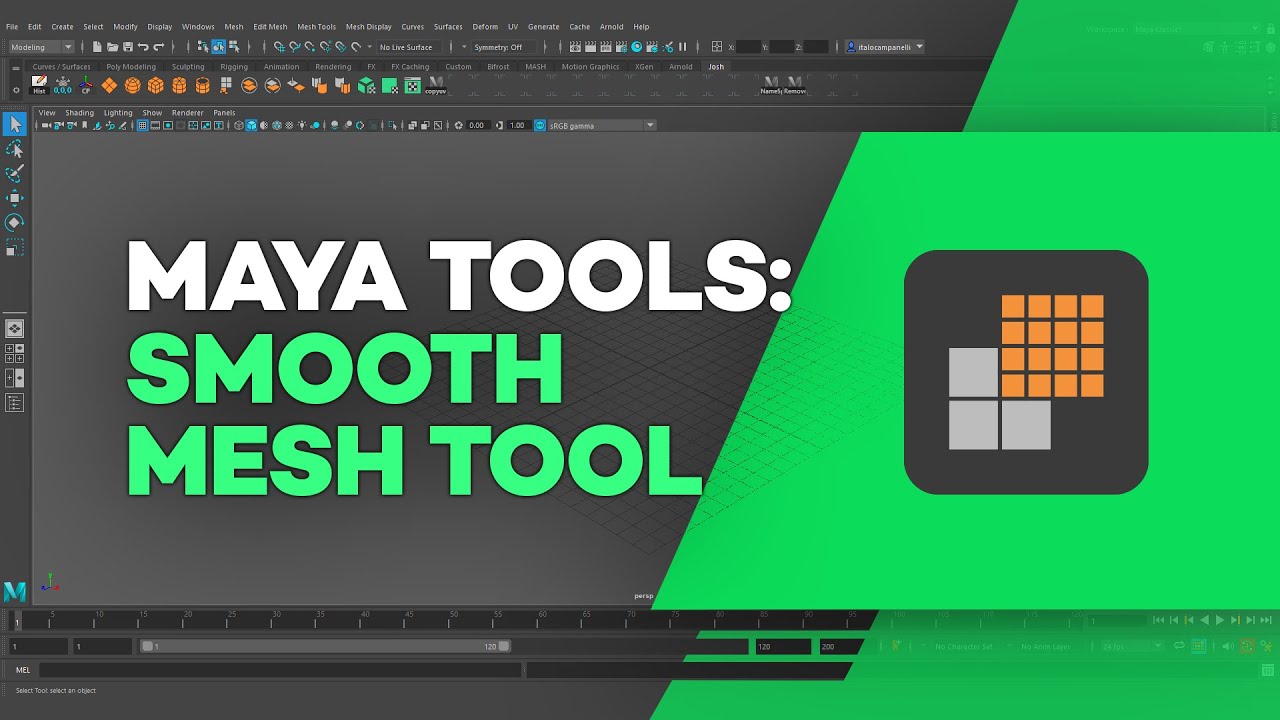Click the Open Scene folder icon
1280x720 pixels.
(113, 47)
